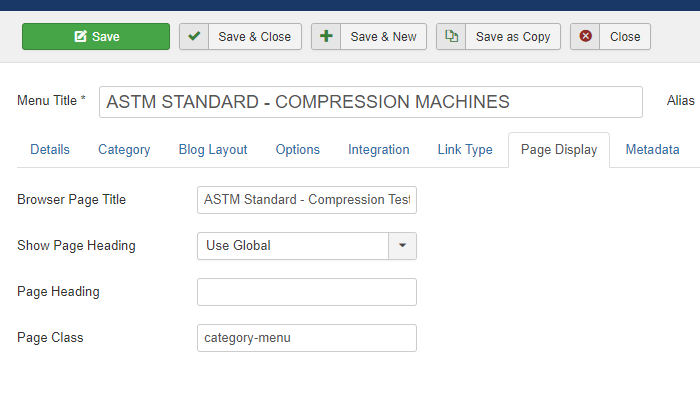The image size is (700, 404).
Task: Click the green checkmark icon
Action: coord(194,36)
